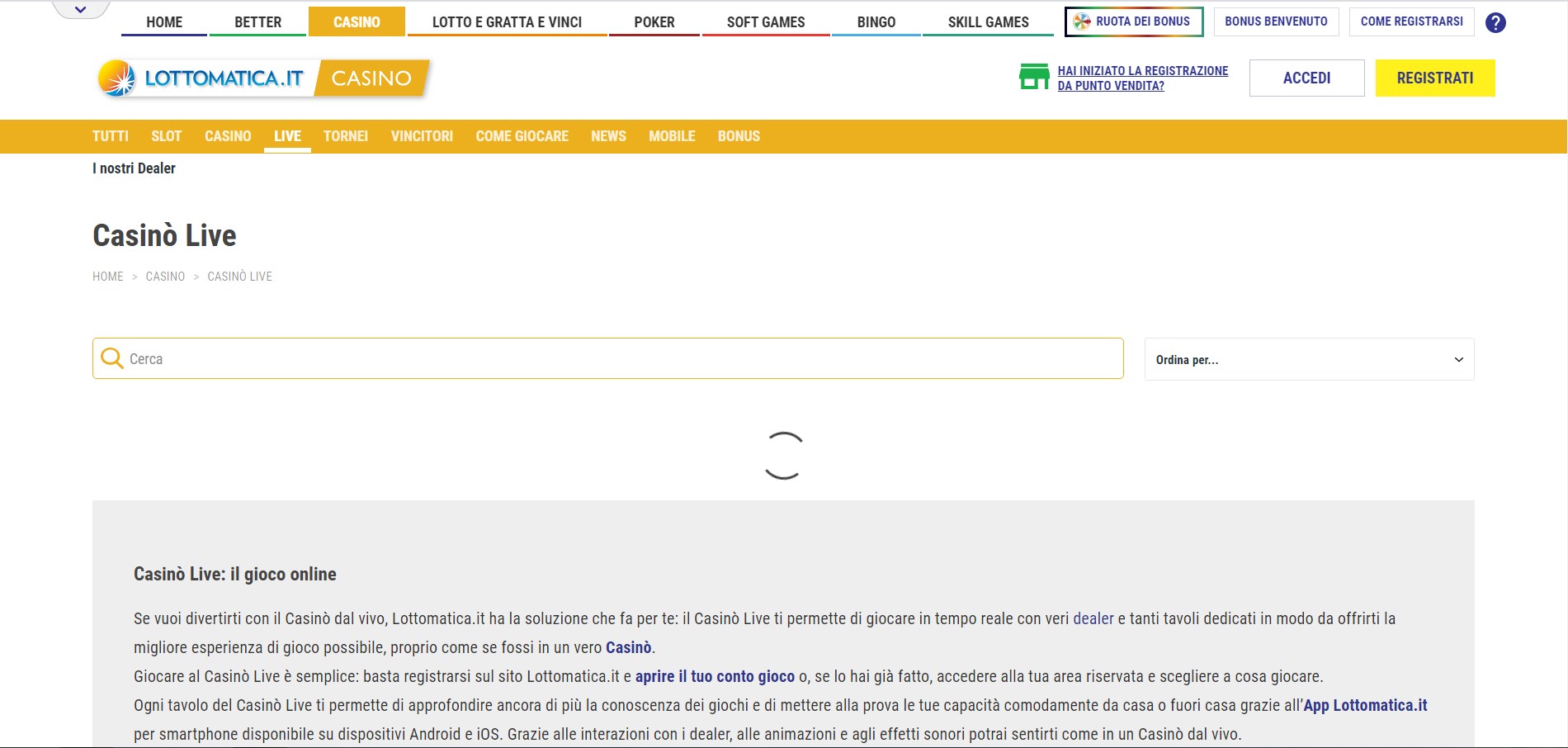The width and height of the screenshot is (1568, 748).
Task: Click the orange CASINO logo badge
Action: click(x=371, y=78)
